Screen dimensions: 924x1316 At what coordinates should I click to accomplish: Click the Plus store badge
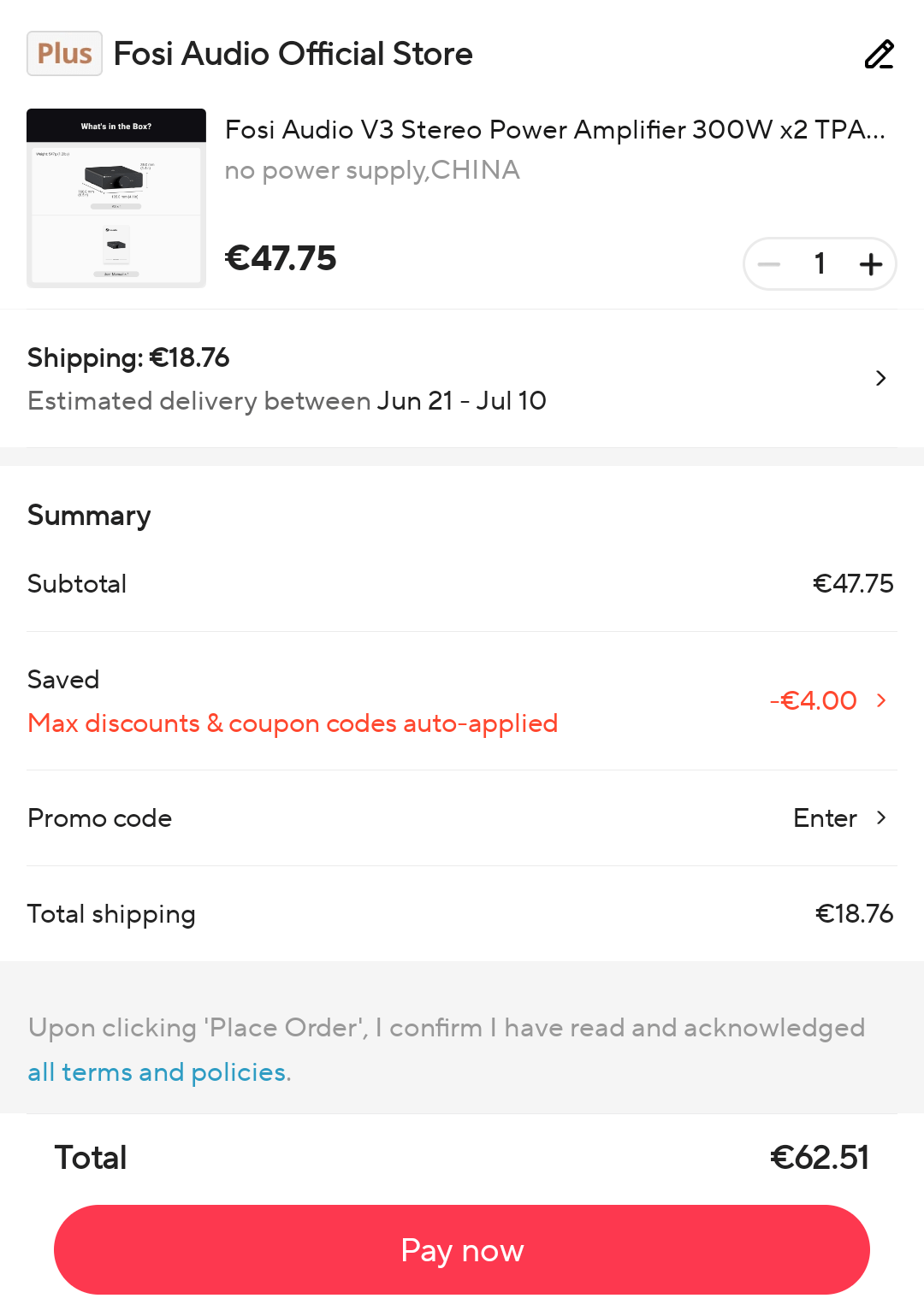tap(64, 53)
